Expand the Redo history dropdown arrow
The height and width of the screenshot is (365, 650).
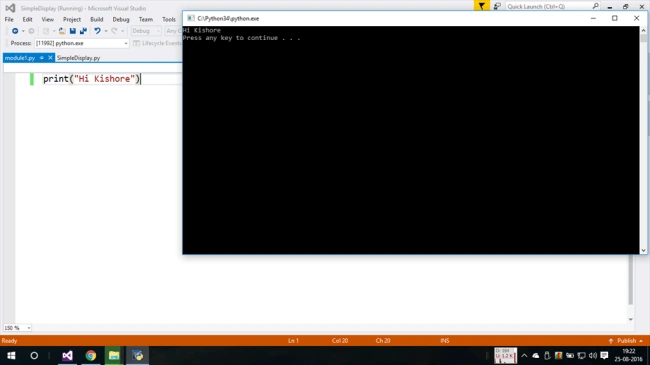click(122, 31)
